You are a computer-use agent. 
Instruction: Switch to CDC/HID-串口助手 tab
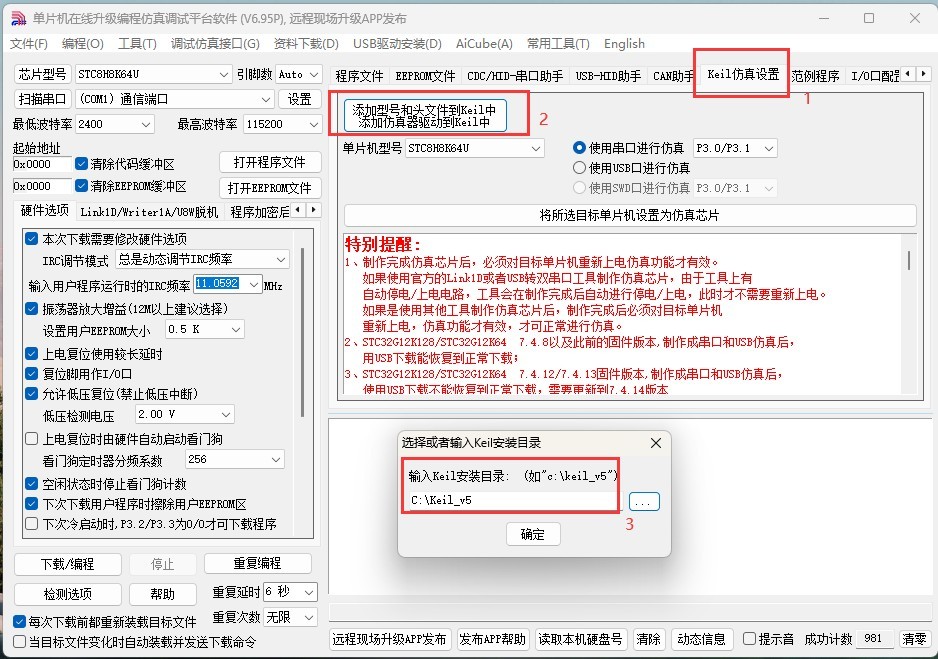[x=515, y=76]
